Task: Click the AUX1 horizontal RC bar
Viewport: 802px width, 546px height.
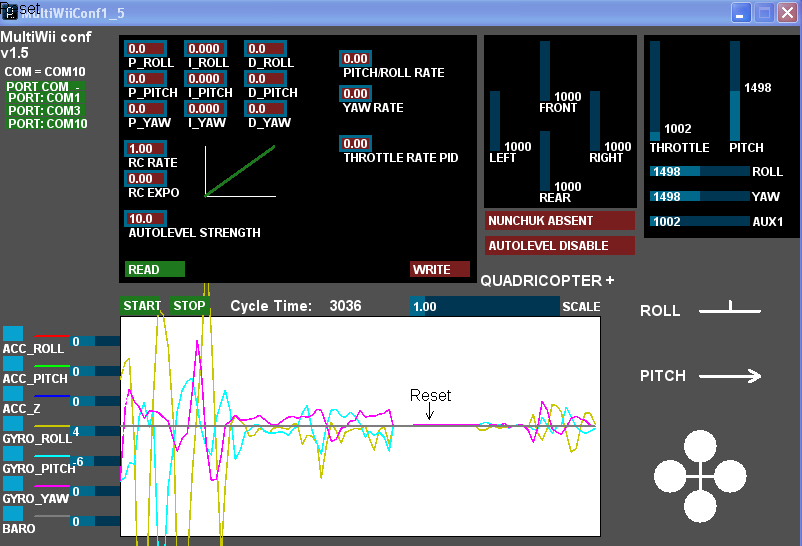Action: (x=700, y=221)
